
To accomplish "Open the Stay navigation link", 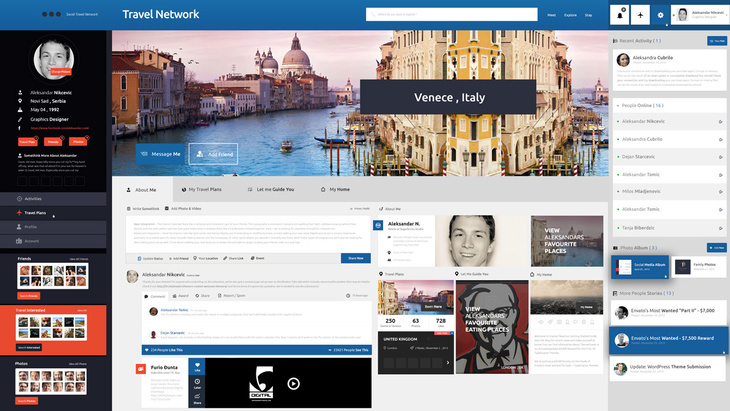I will point(588,15).
